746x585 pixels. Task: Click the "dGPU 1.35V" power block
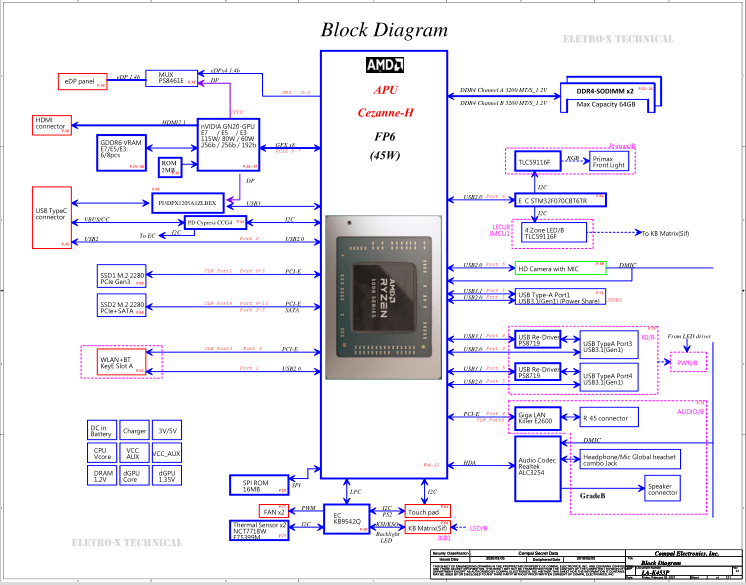coord(167,475)
